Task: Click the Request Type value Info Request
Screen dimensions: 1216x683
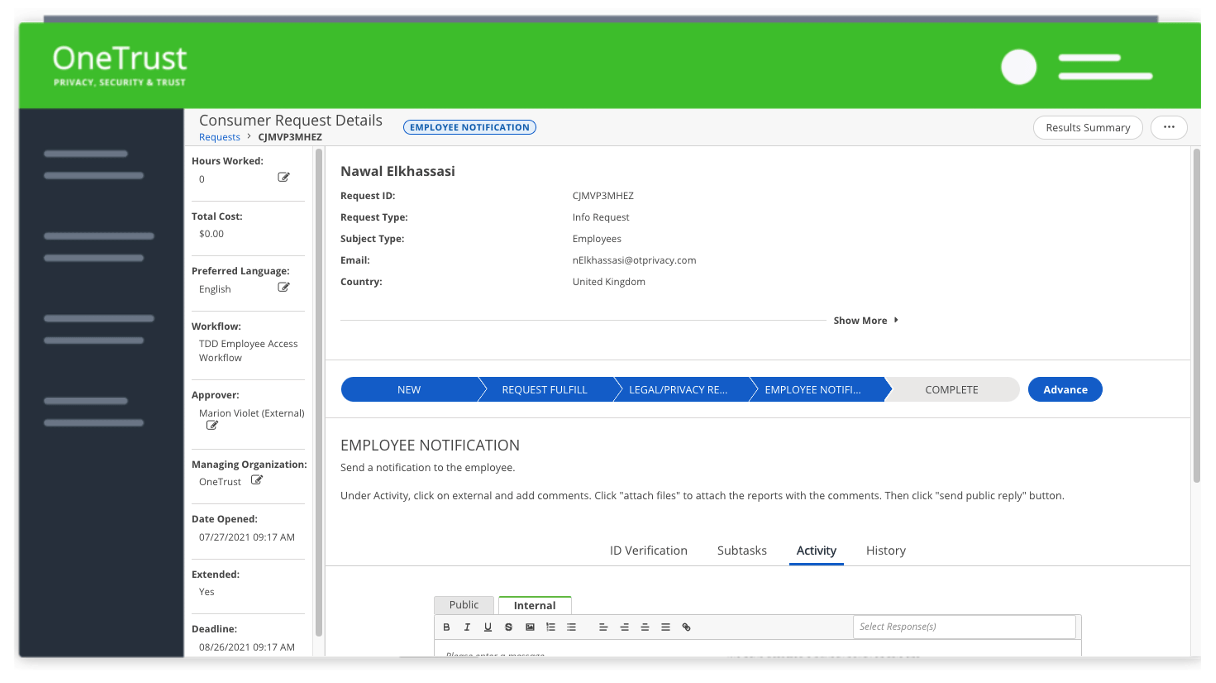Action: pyautogui.click(x=601, y=217)
